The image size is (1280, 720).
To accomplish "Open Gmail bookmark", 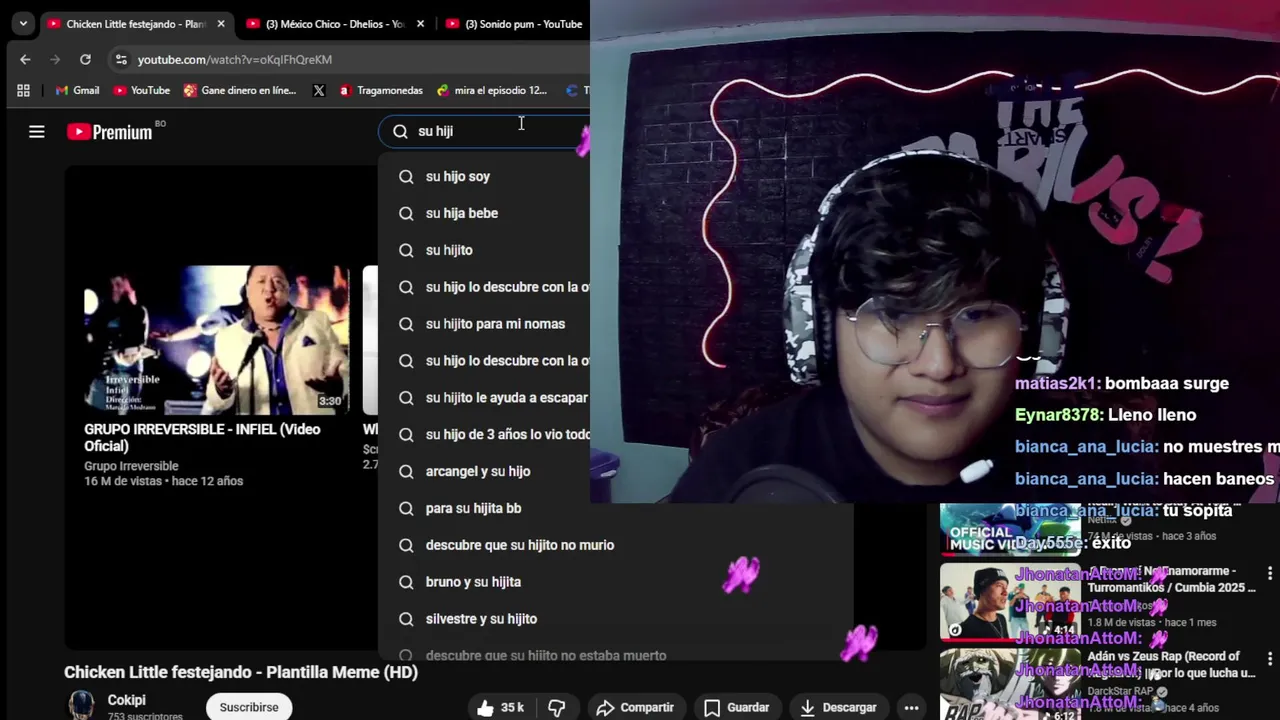I will tap(77, 90).
